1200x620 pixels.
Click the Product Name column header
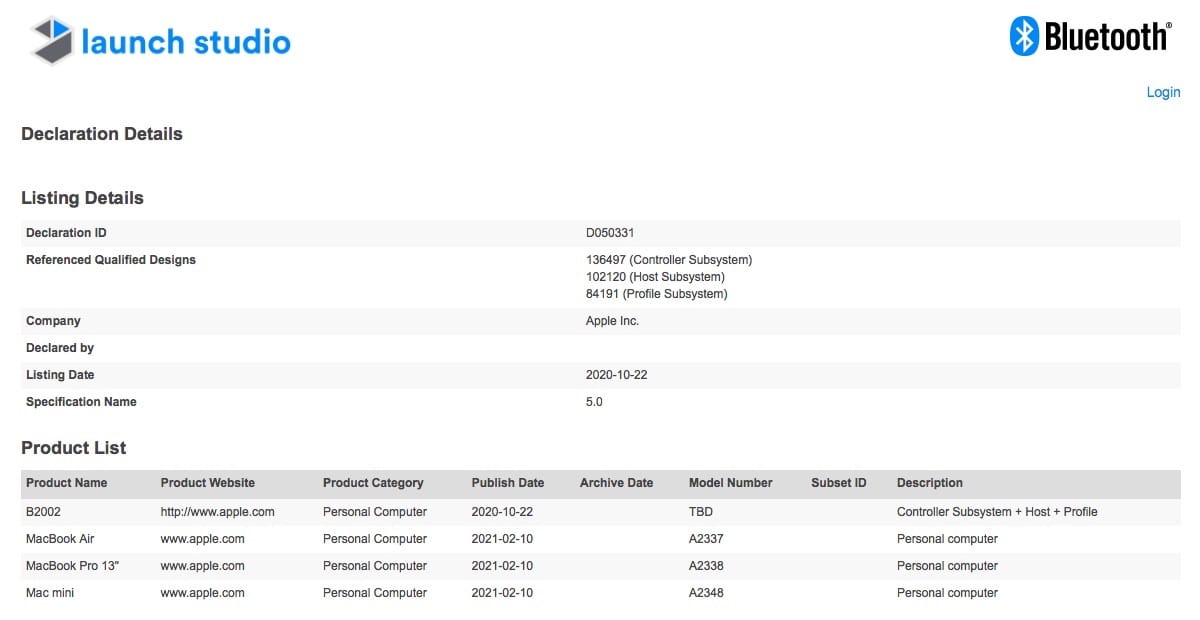click(66, 483)
